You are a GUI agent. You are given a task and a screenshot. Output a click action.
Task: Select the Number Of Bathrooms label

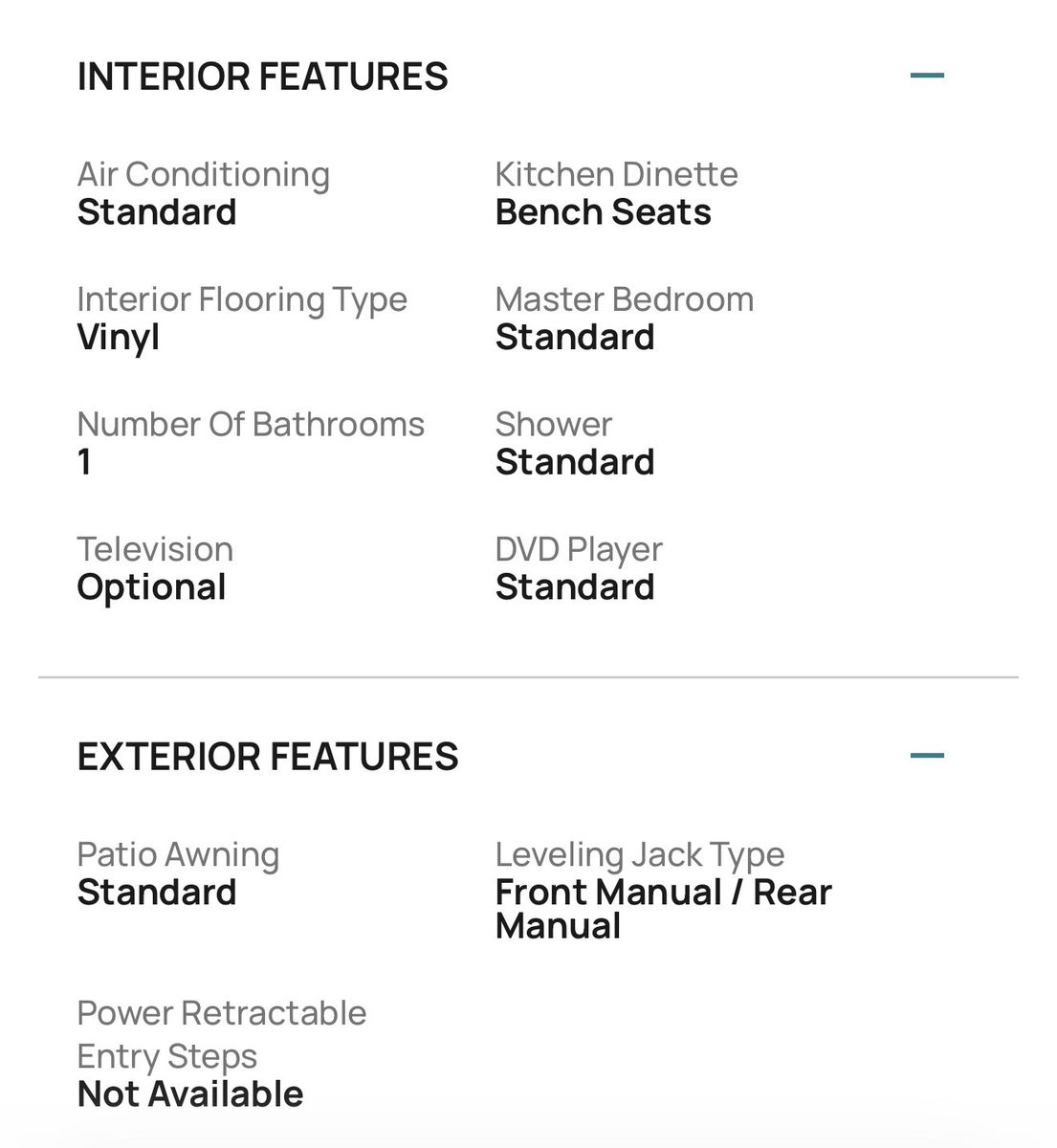[x=251, y=424]
